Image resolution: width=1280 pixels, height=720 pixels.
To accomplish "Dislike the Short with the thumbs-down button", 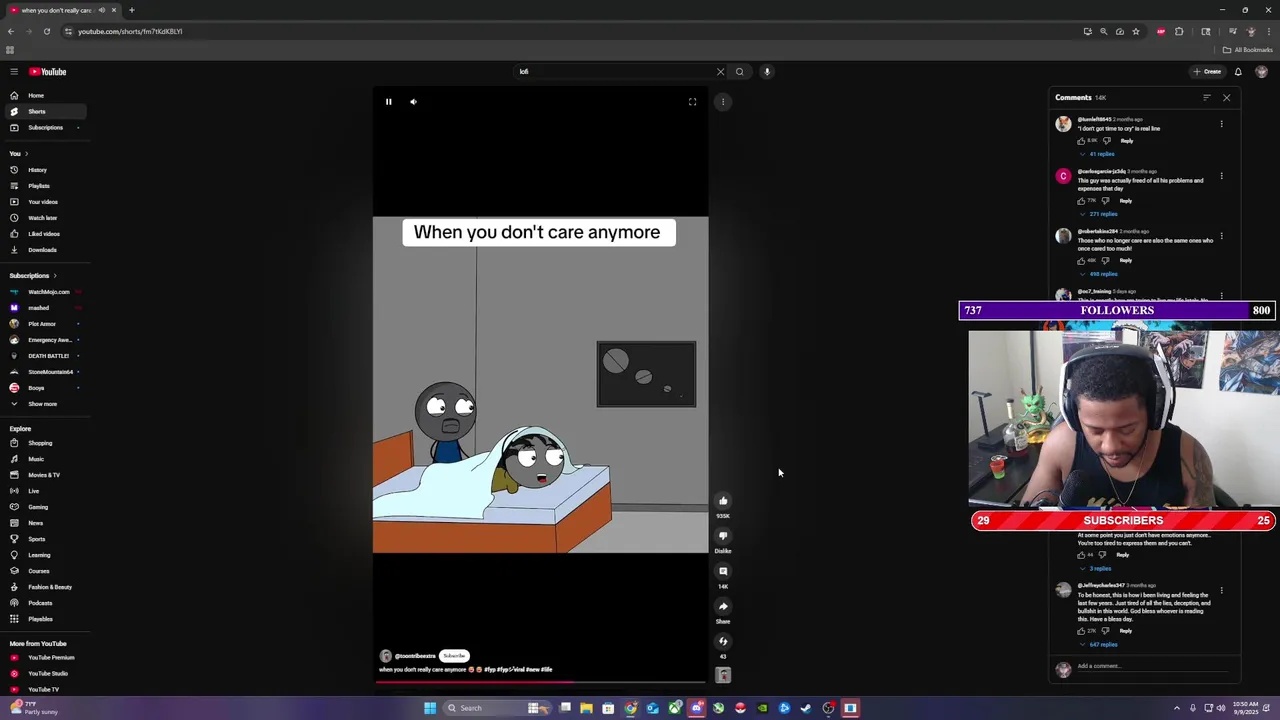I will coord(723,536).
